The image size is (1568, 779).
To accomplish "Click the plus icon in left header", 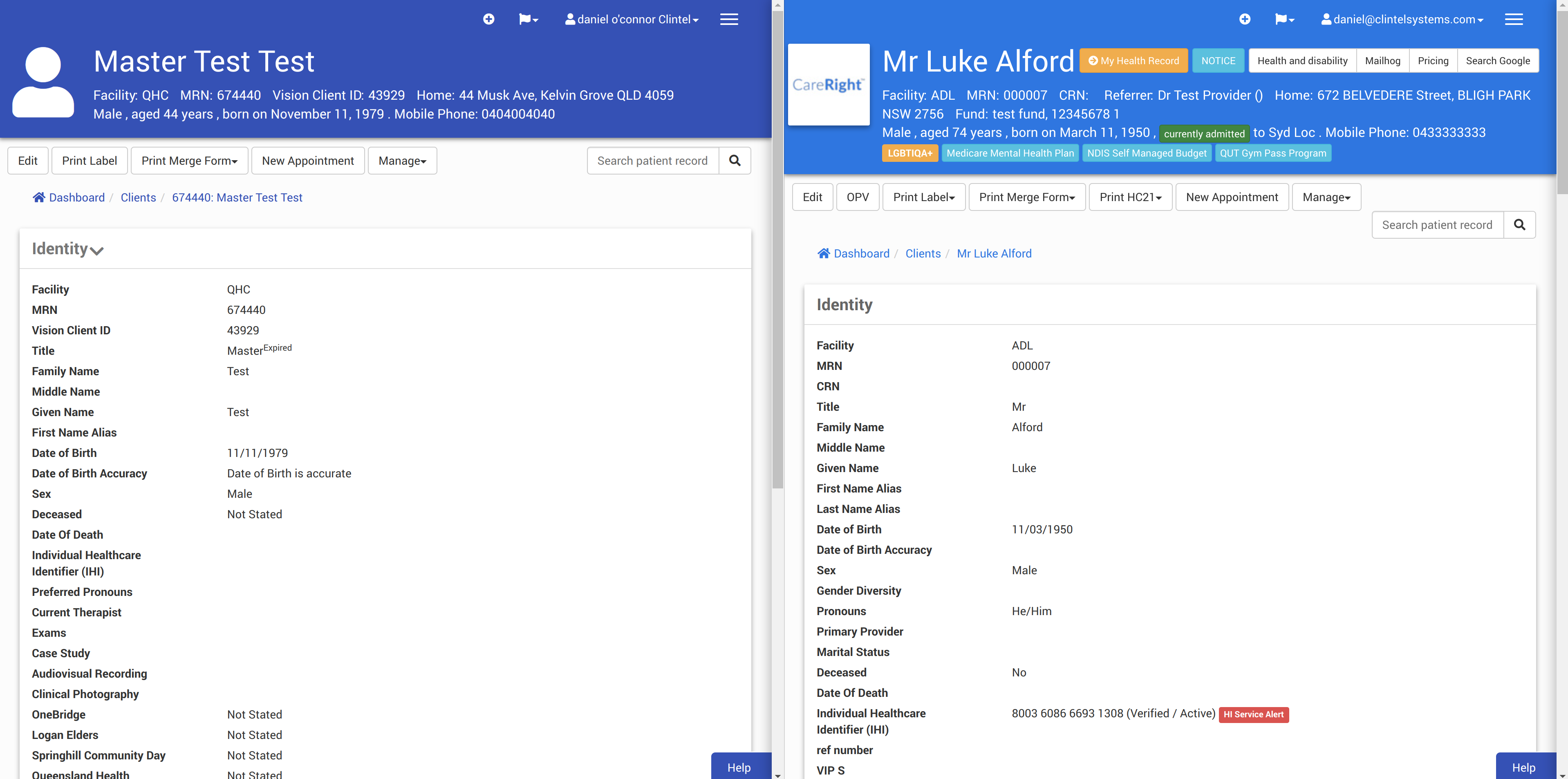I will pos(488,20).
